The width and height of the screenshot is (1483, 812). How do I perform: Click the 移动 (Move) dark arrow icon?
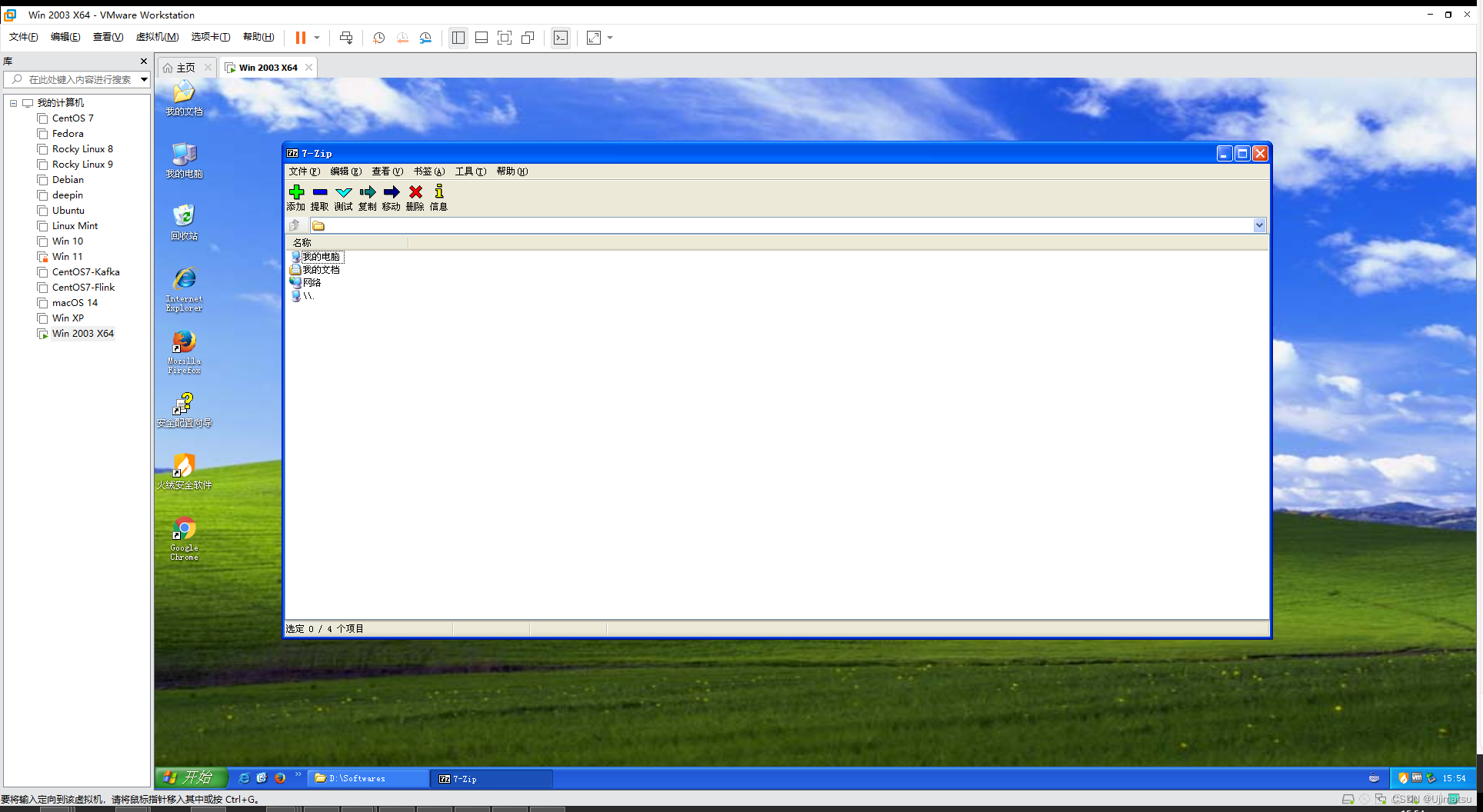[392, 192]
